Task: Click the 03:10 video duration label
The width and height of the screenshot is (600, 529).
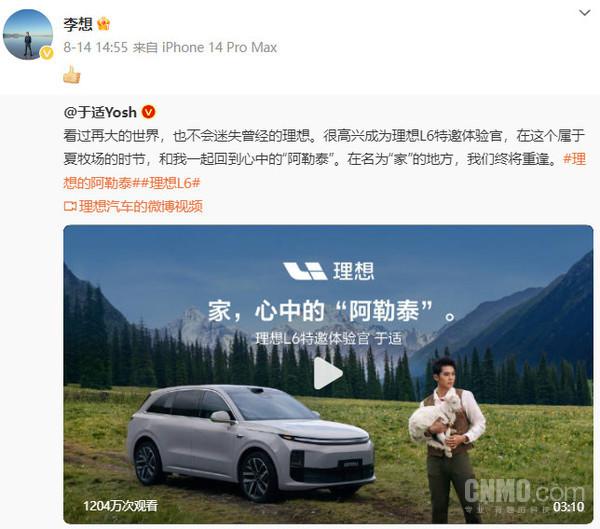Action: coord(569,507)
